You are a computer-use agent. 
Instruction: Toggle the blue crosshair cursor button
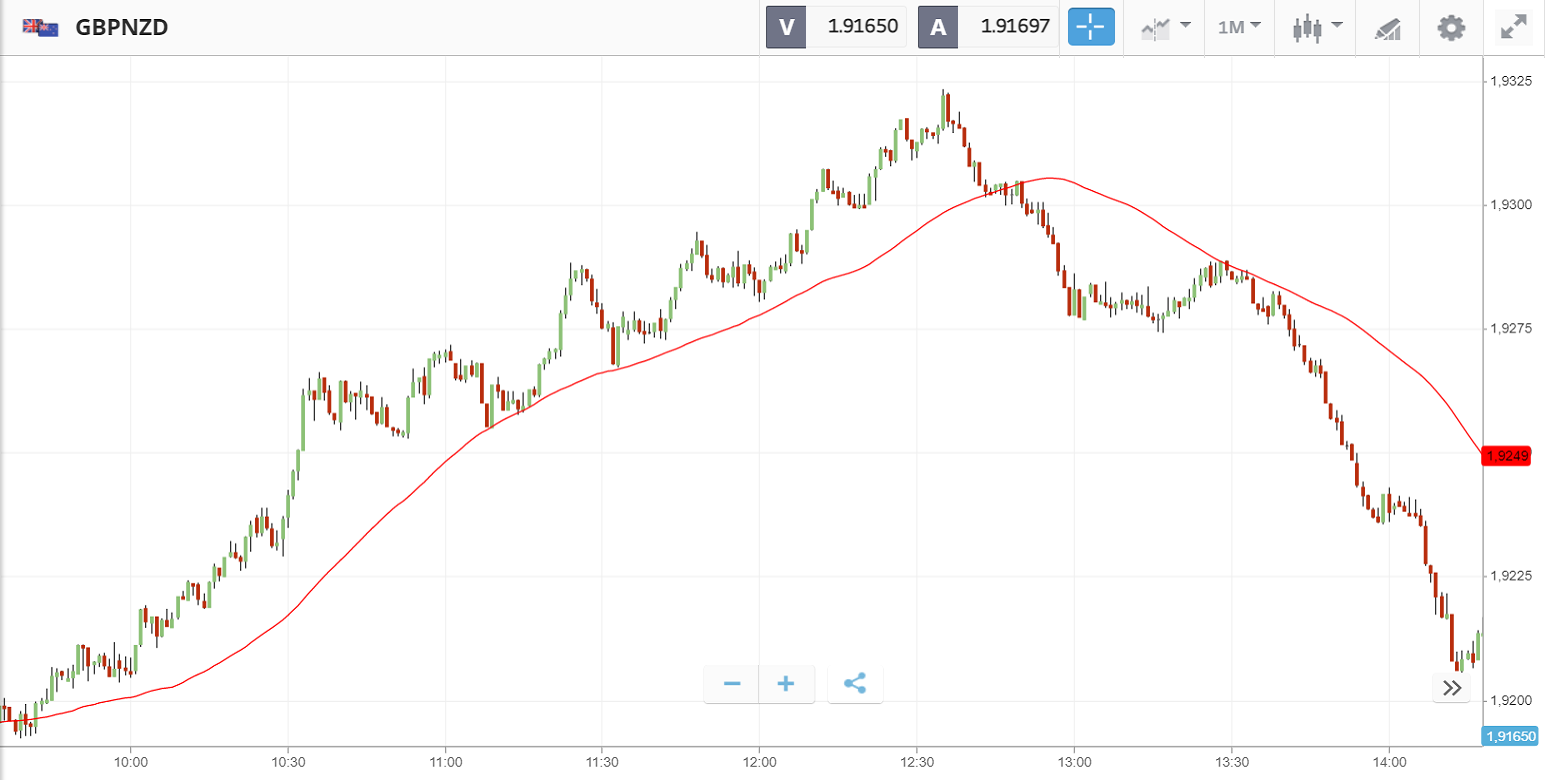point(1091,27)
